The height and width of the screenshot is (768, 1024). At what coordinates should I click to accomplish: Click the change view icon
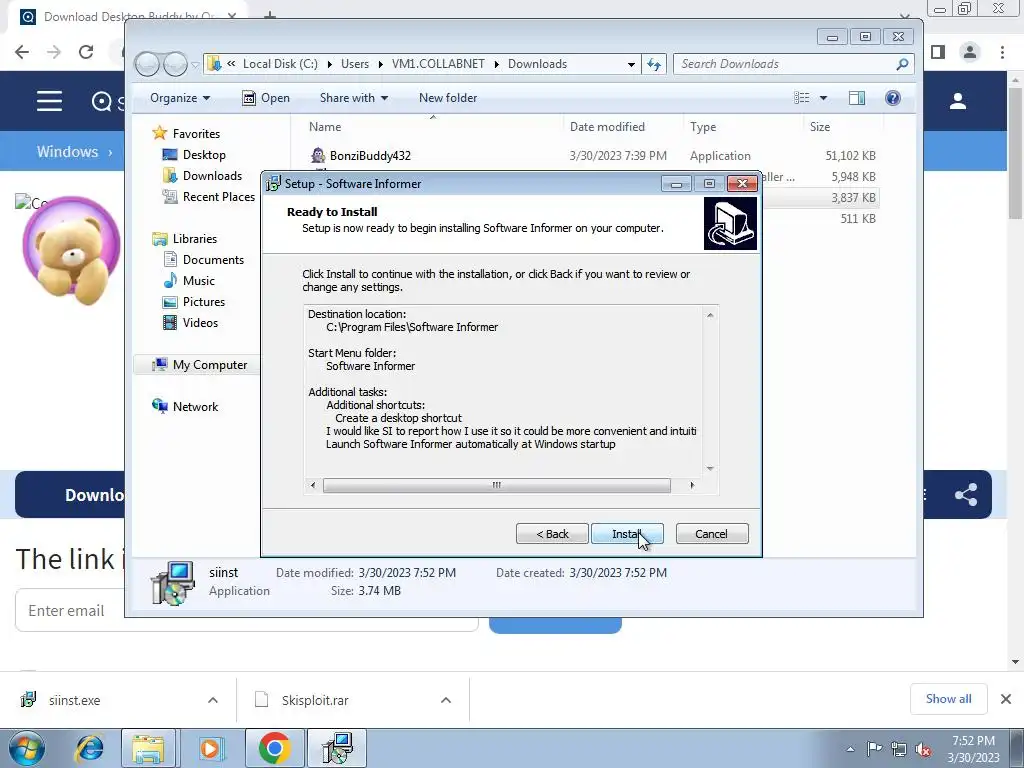pyautogui.click(x=801, y=98)
